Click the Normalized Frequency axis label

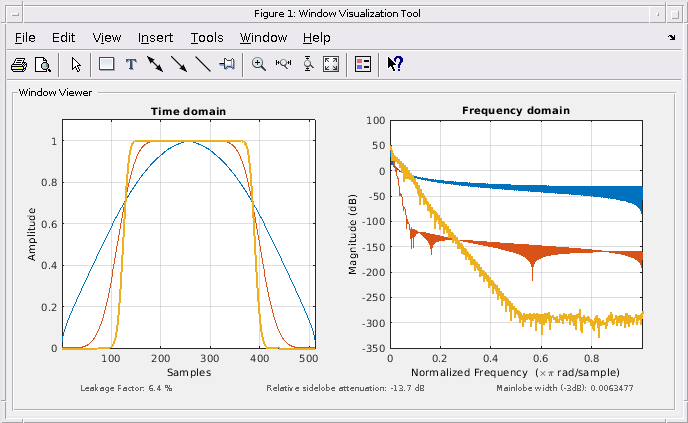515,373
